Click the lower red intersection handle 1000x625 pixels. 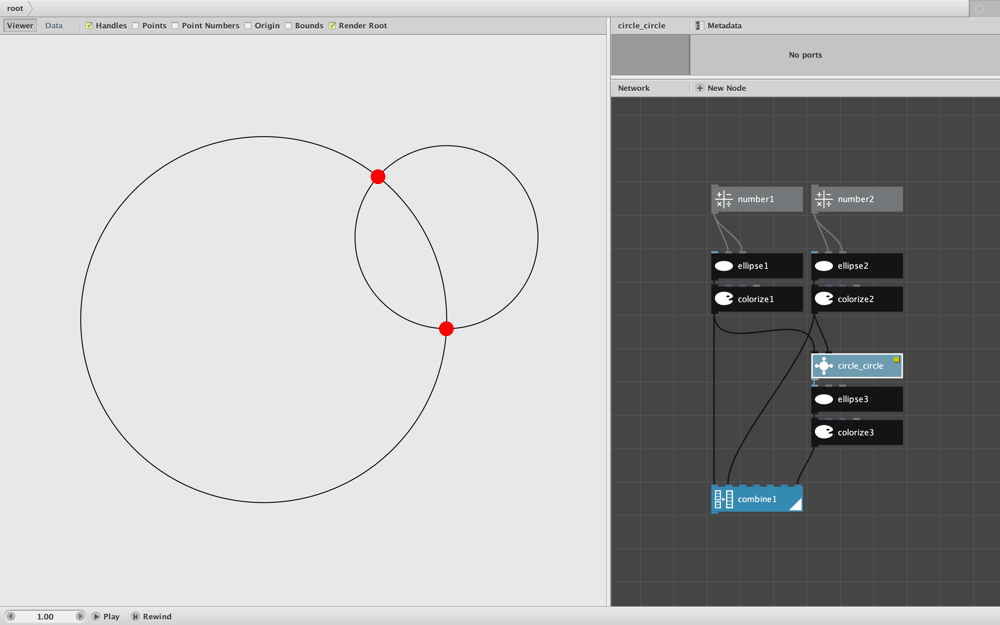(446, 328)
